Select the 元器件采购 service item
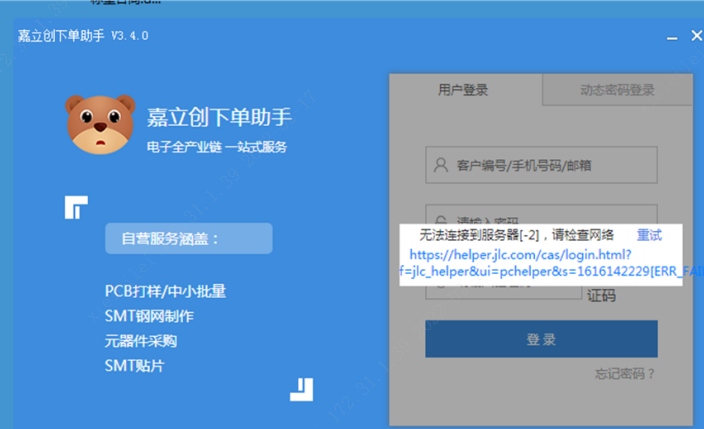 tap(141, 341)
